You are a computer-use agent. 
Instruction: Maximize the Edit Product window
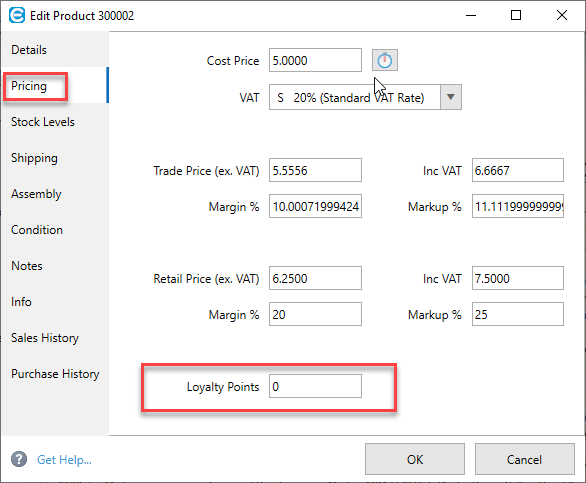pyautogui.click(x=516, y=15)
